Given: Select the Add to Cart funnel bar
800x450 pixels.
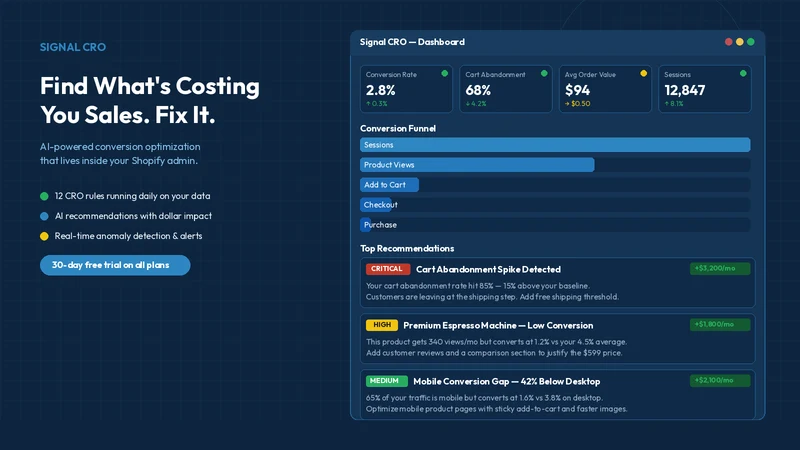Looking at the screenshot, I should point(389,185).
